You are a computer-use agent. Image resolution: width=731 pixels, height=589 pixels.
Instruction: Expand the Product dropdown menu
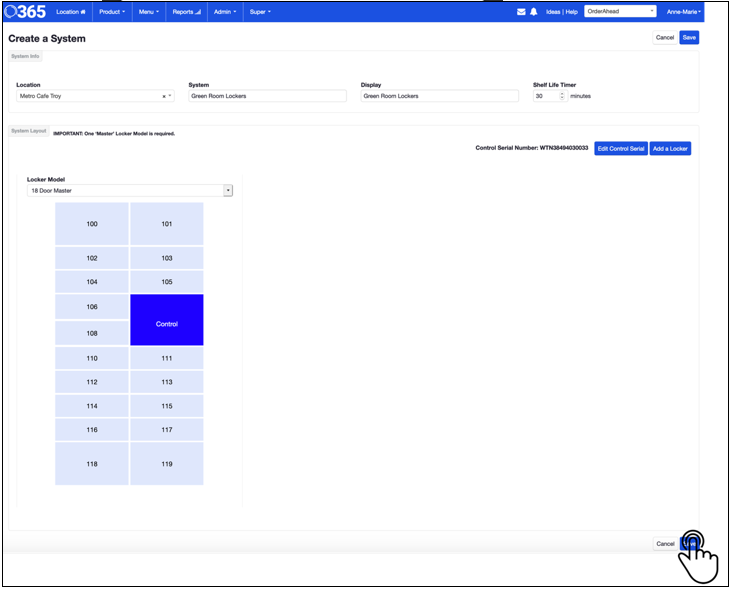click(112, 12)
